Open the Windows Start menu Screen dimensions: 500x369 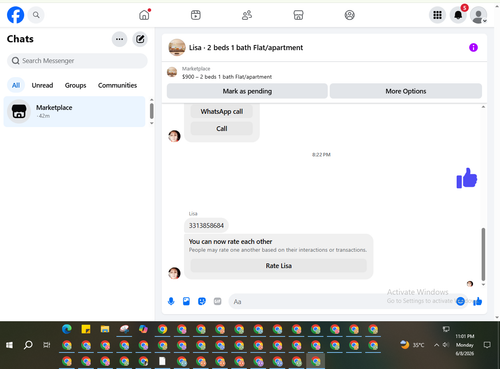pyautogui.click(x=9, y=345)
